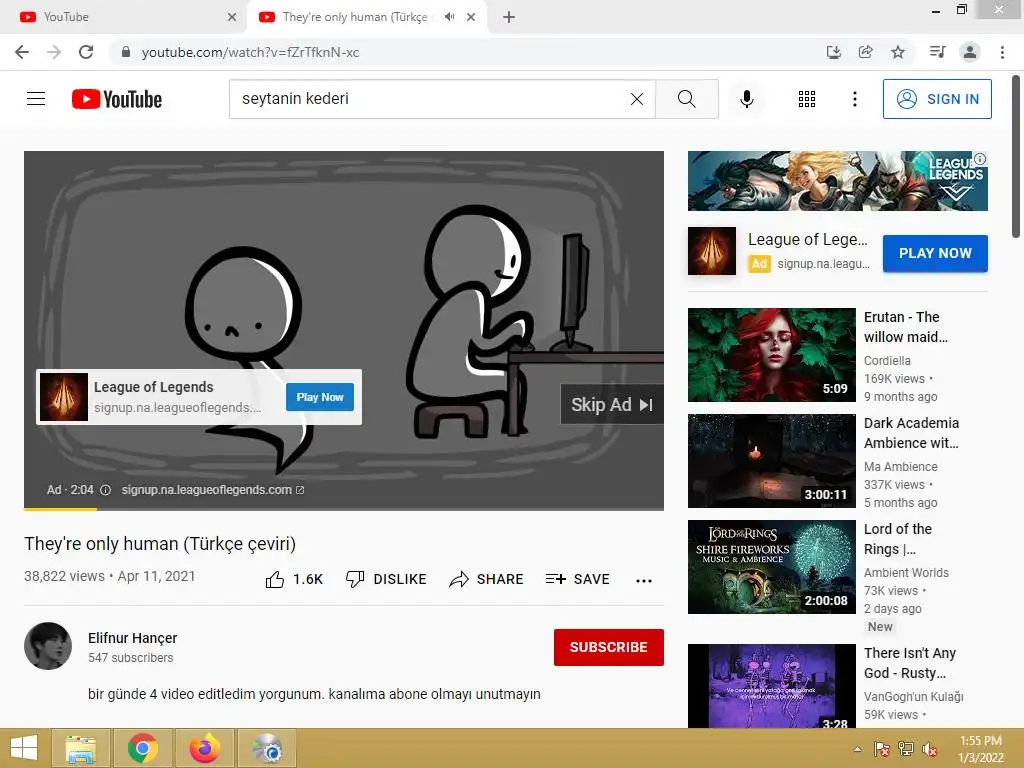The image size is (1024, 768).
Task: Save the video to a playlist
Action: click(x=578, y=579)
